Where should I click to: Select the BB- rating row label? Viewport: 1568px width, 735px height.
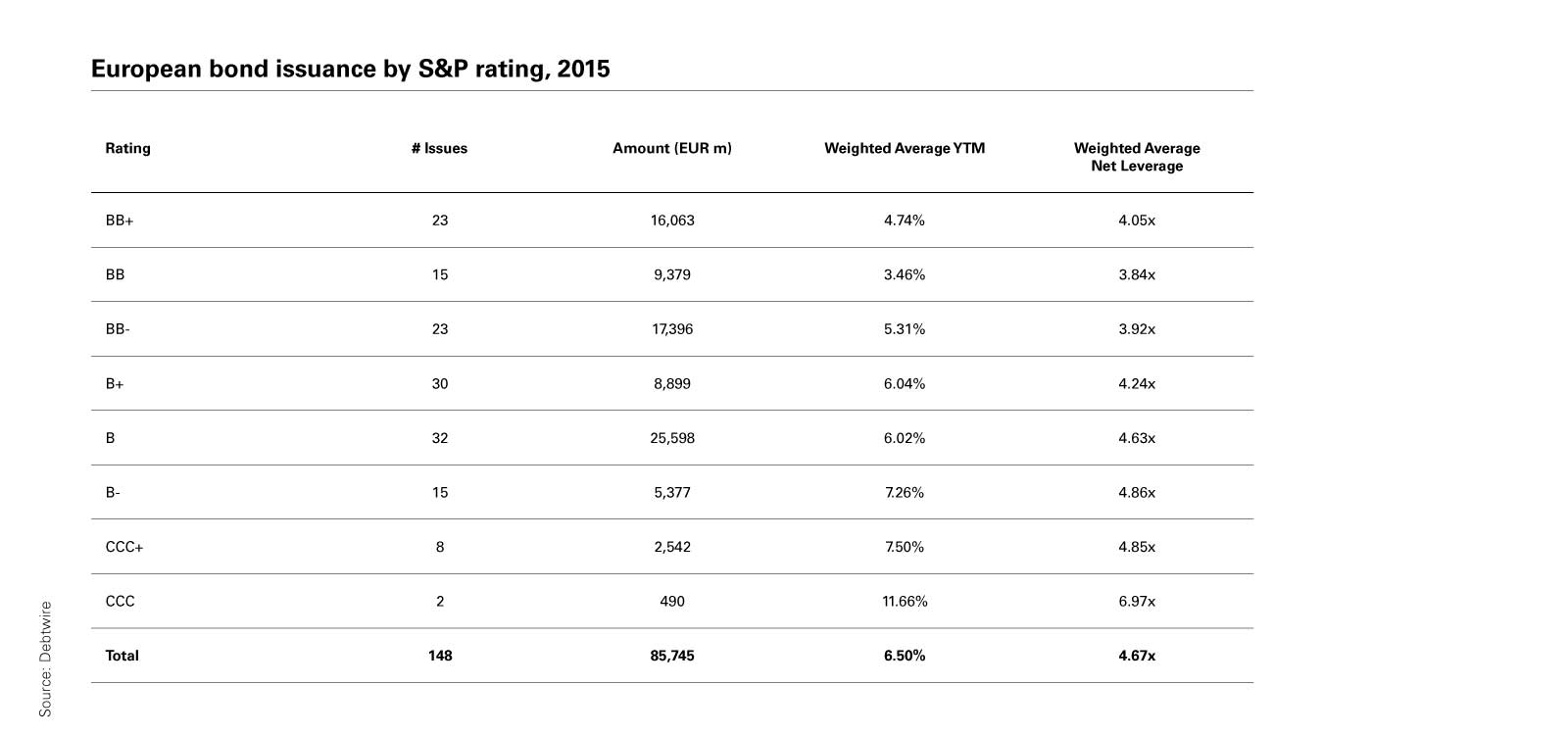coord(118,329)
